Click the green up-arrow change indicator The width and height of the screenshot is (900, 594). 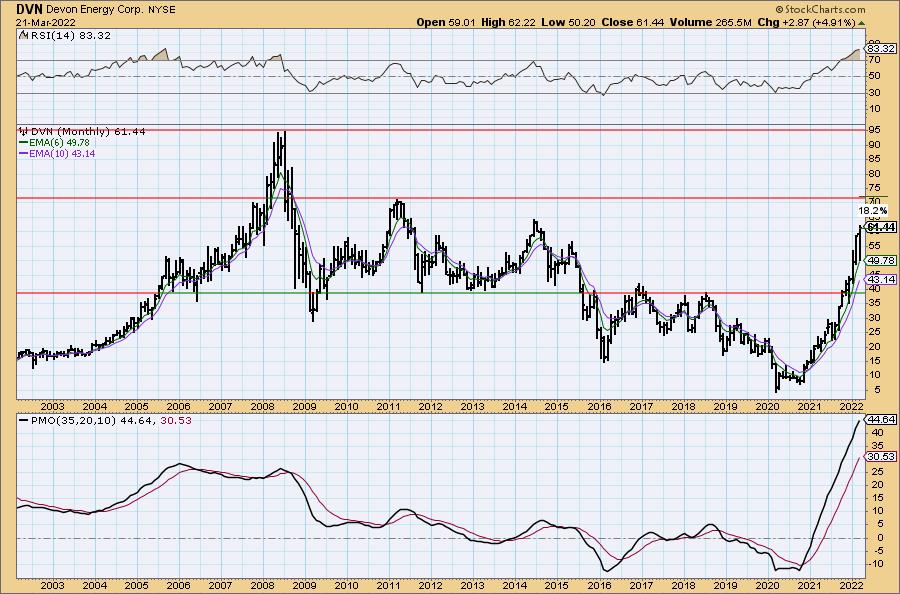point(862,23)
